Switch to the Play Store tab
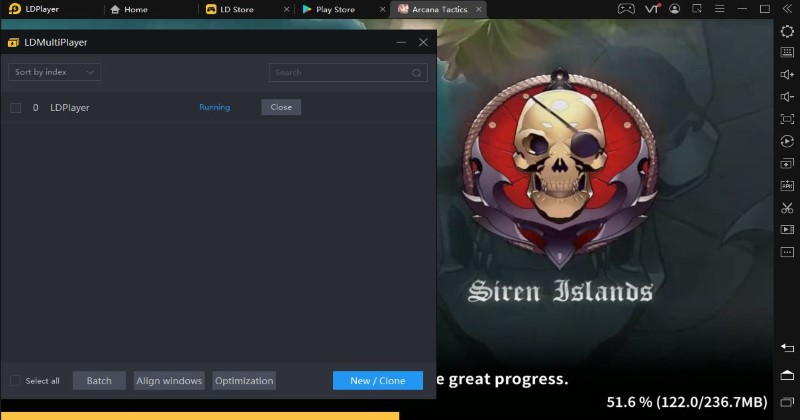 click(x=329, y=9)
